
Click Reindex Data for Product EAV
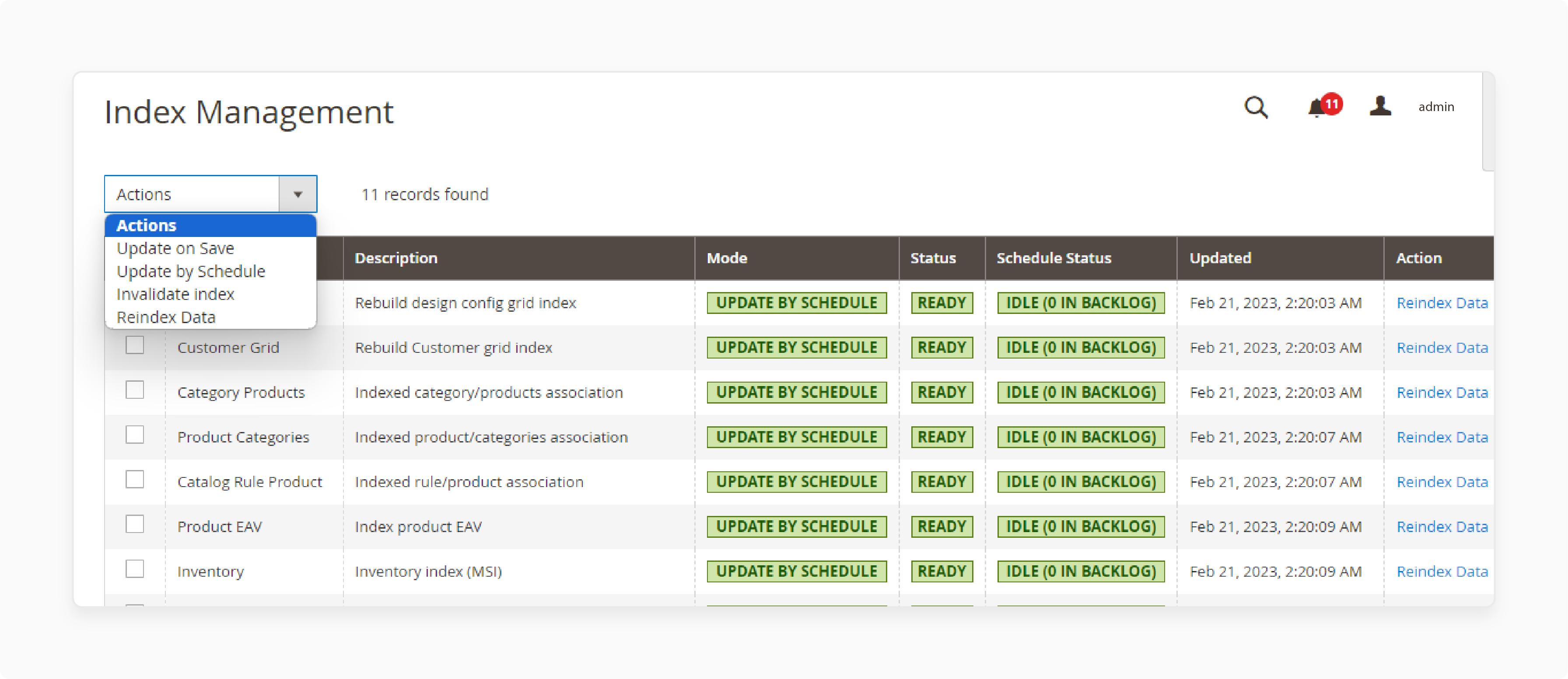pos(1442,527)
